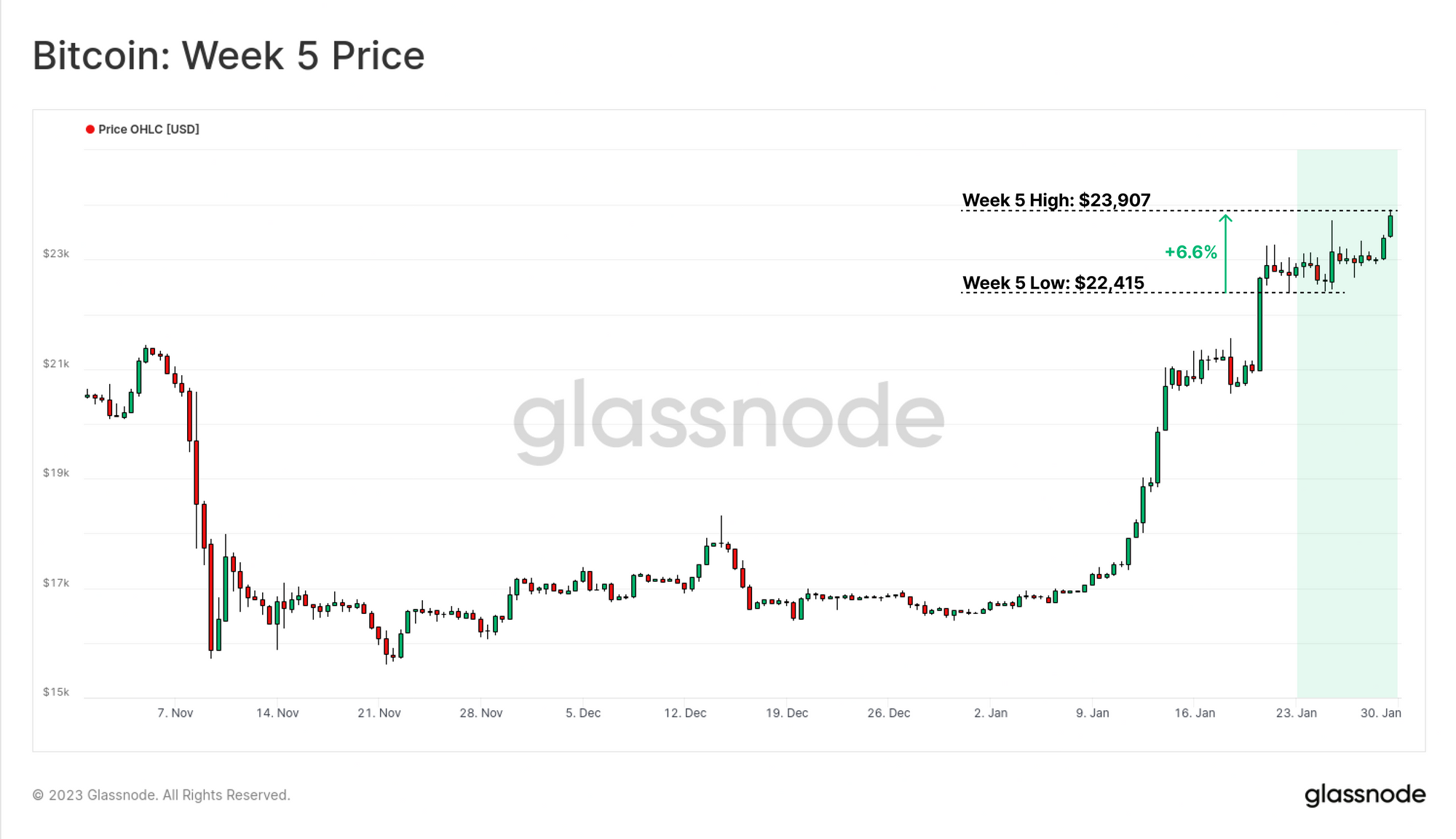1456x839 pixels.
Task: Click the glassnode logo at bottom right
Action: (x=1365, y=795)
